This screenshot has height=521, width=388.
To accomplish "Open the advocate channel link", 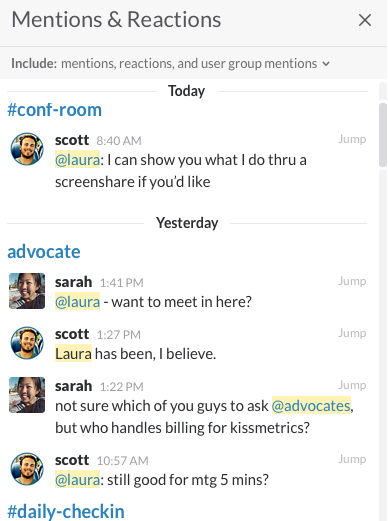I will (x=44, y=251).
